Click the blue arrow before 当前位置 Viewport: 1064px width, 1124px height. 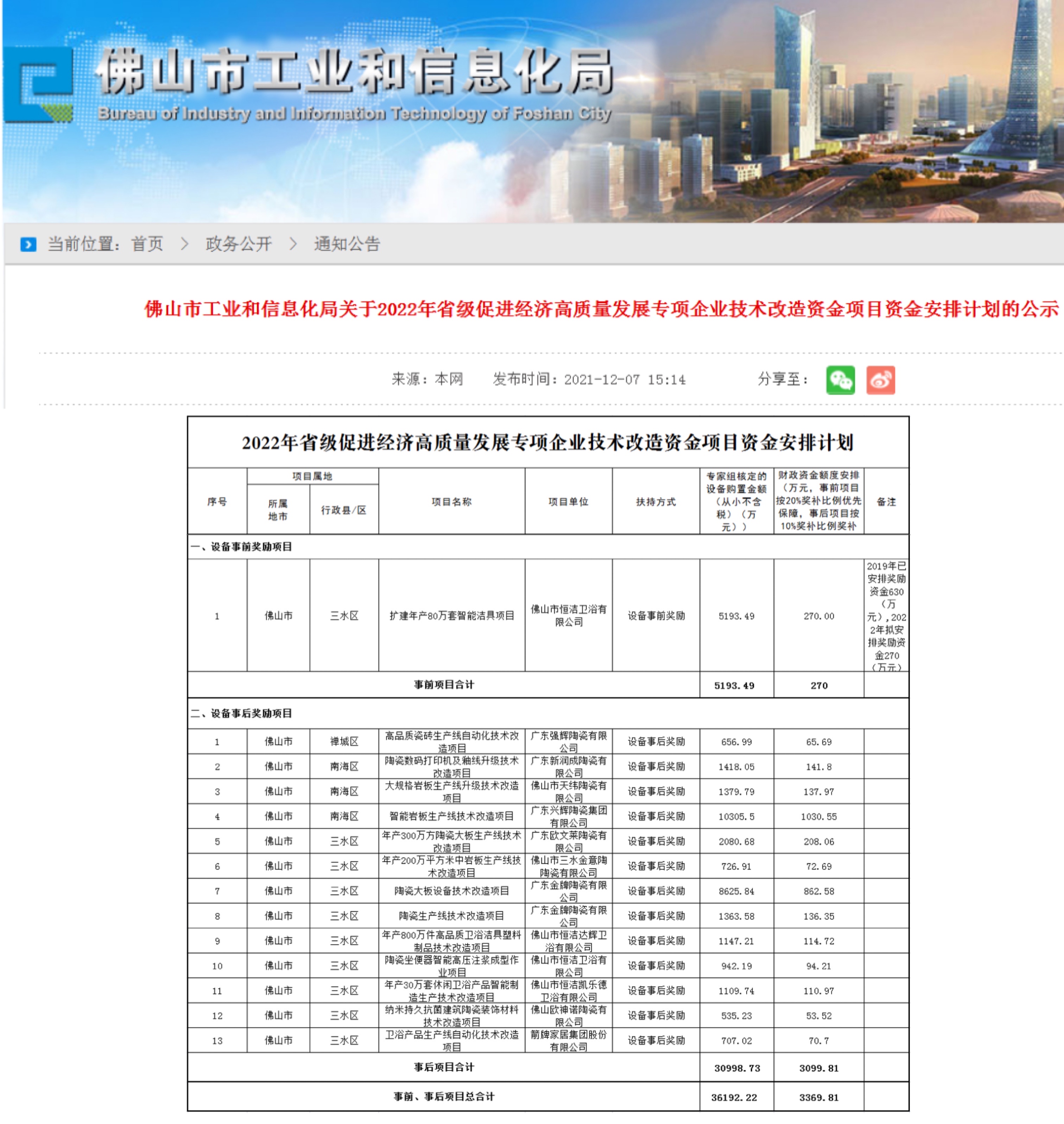(28, 245)
